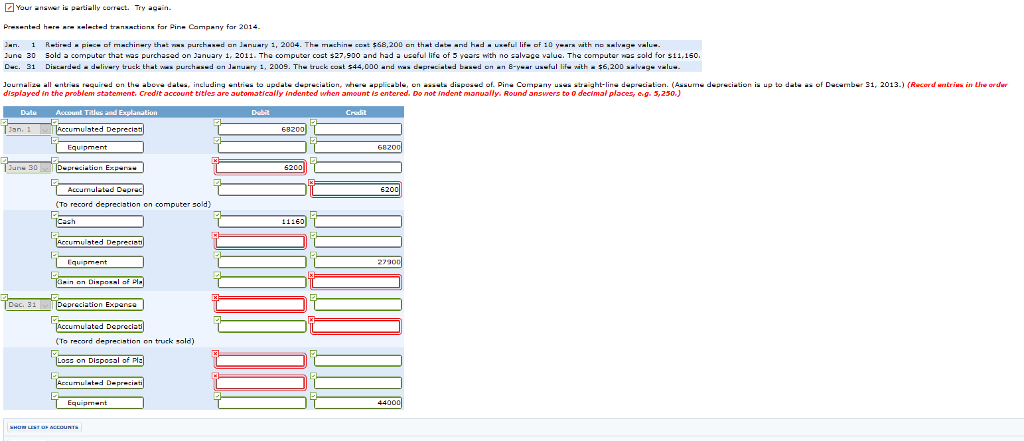The width and height of the screenshot is (1024, 441).
Task: Click debit field containing 11160
Action: [261, 221]
